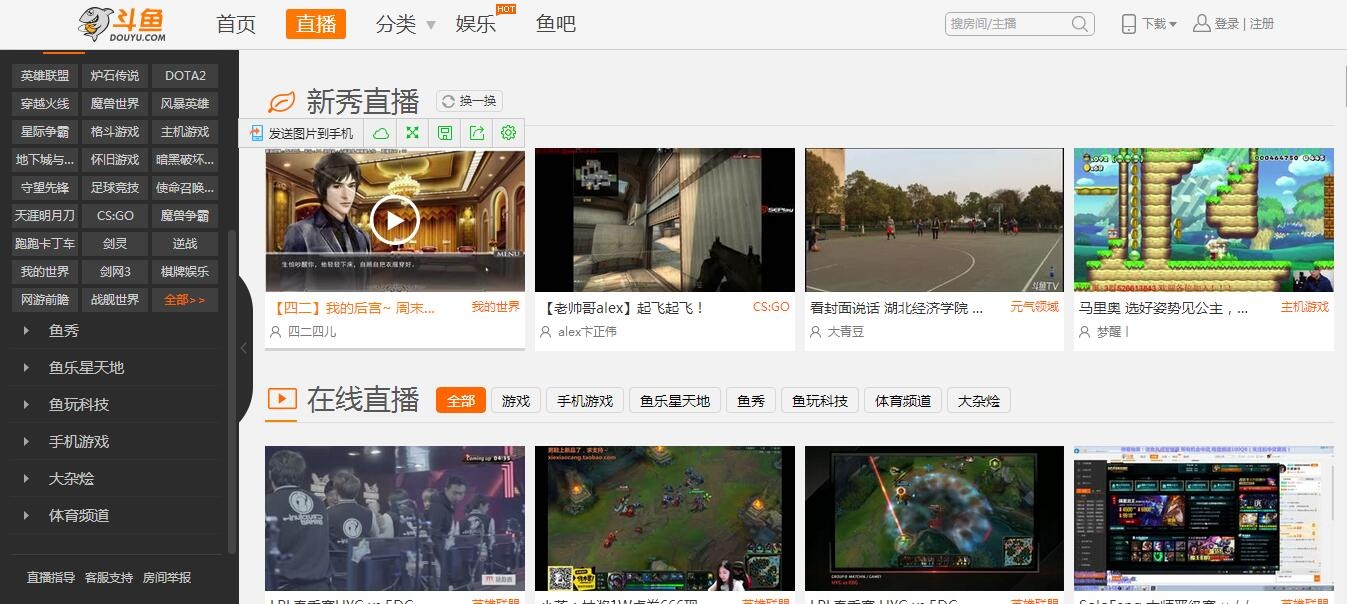Click the 穿越火线 game tag
1347x604 pixels.
[x=45, y=104]
